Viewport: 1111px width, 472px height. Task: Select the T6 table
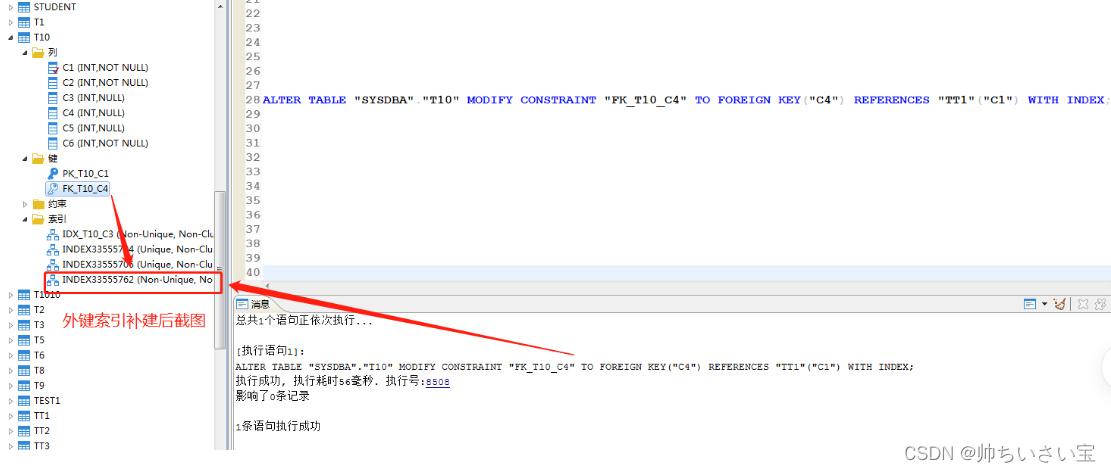(x=39, y=355)
